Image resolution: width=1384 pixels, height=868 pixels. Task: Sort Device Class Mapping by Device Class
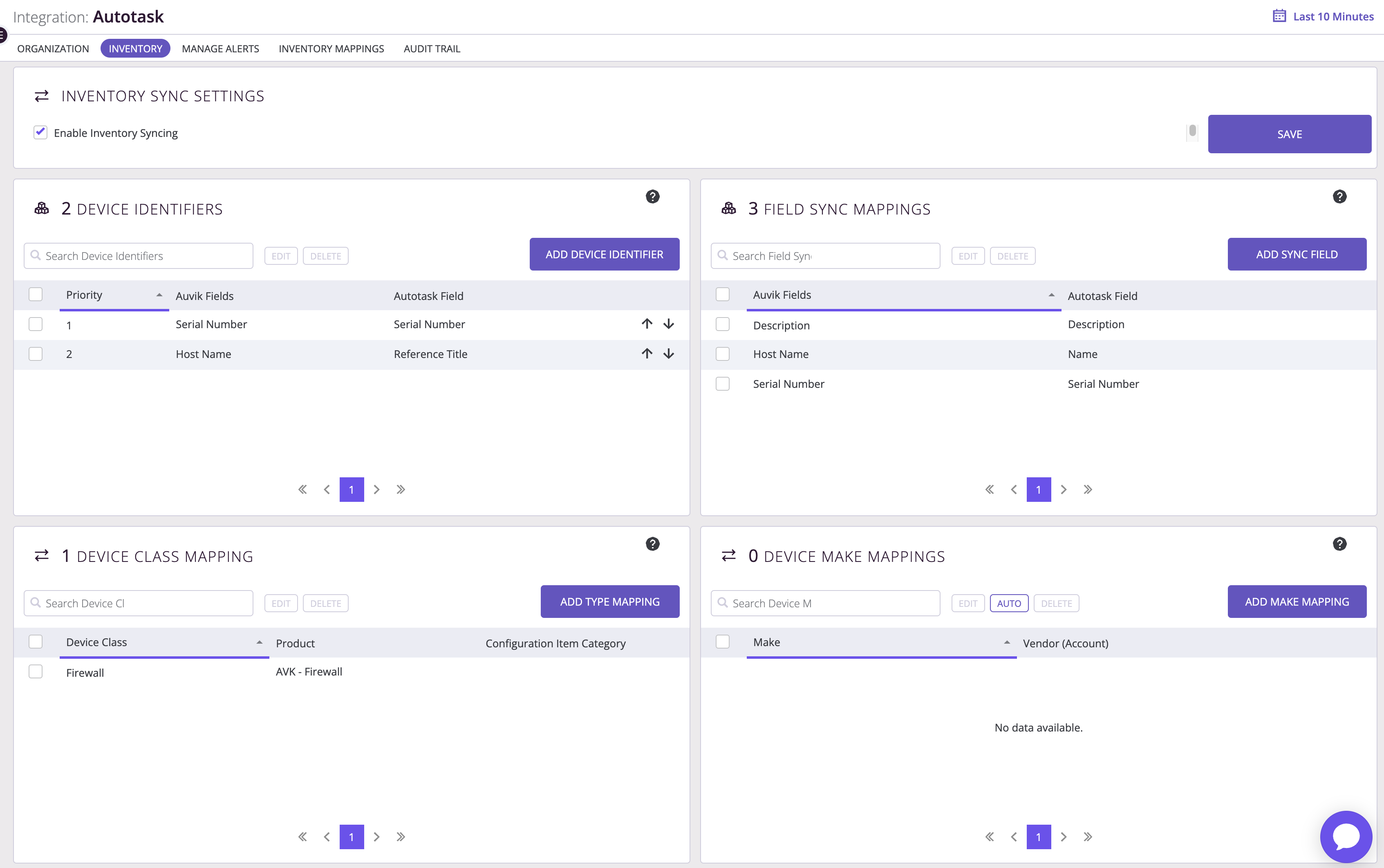click(164, 642)
